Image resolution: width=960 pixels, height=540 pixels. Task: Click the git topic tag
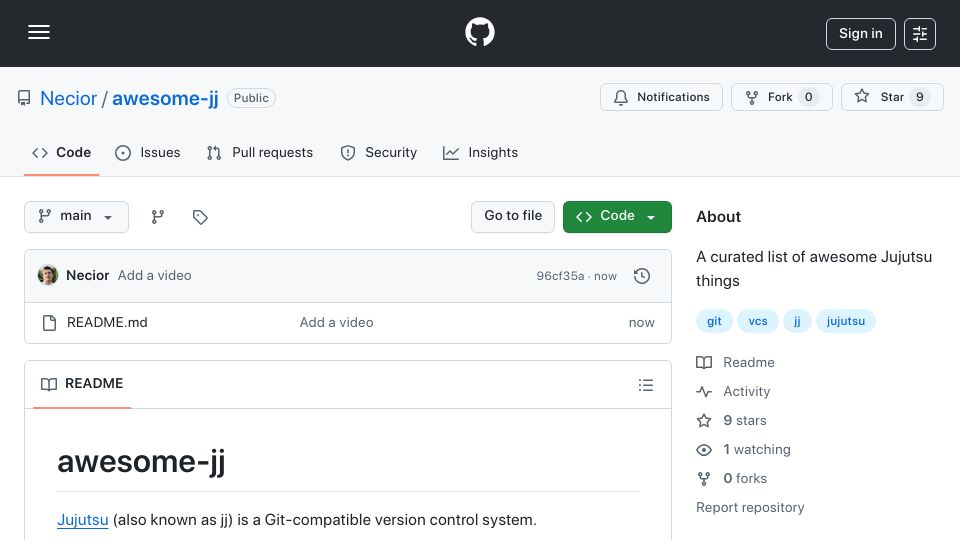714,321
